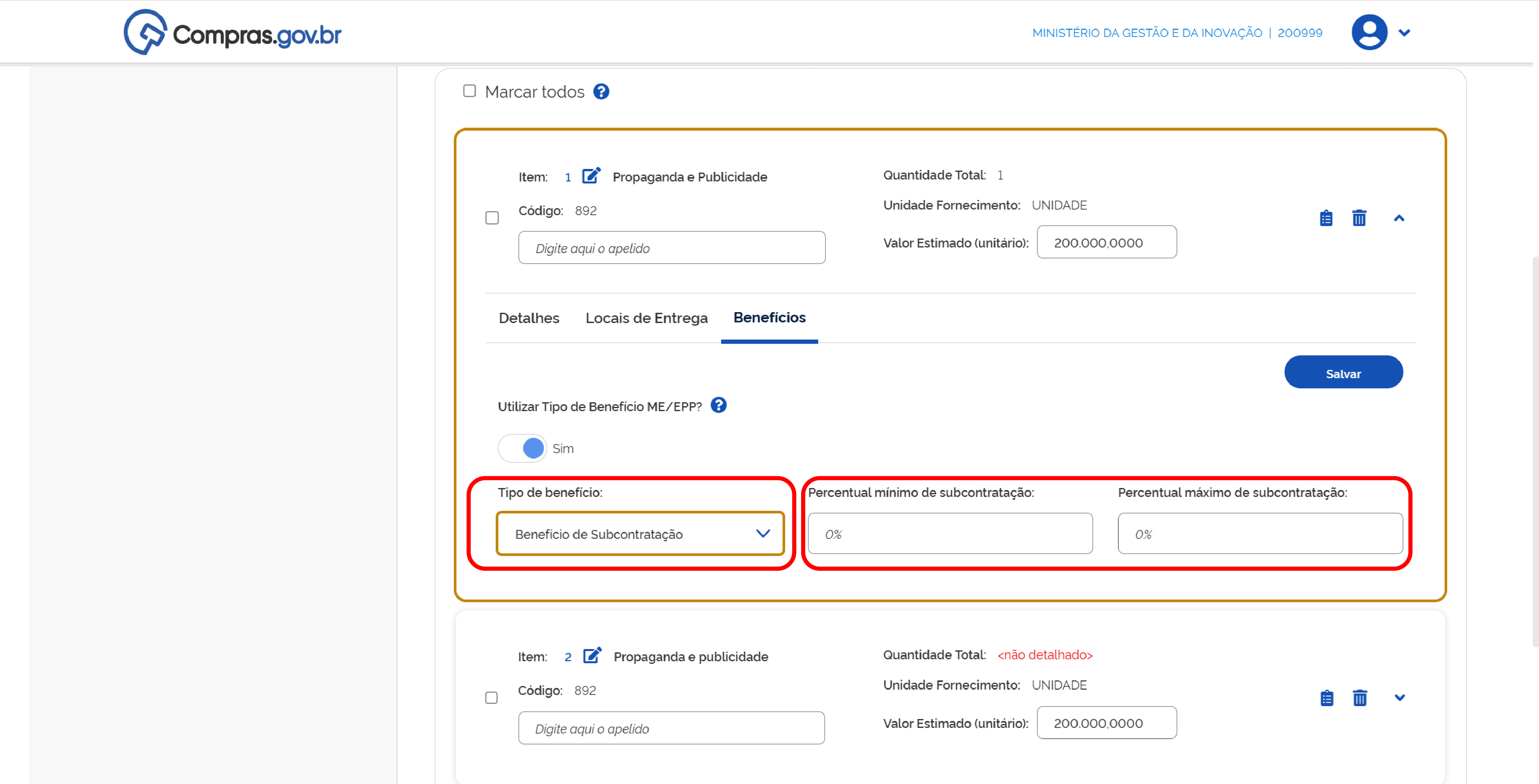This screenshot has width=1539, height=784.
Task: Click item 2 Valor Estimado field
Action: [1106, 723]
